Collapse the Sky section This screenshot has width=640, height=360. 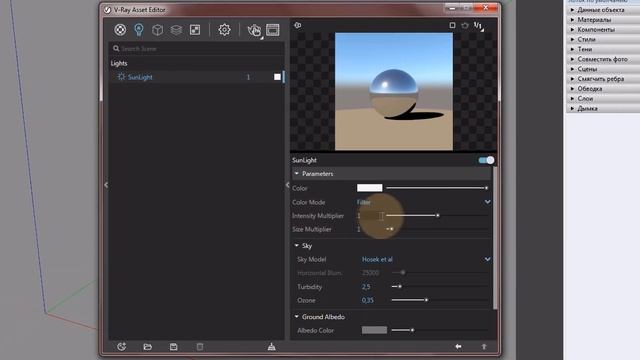pyautogui.click(x=297, y=246)
